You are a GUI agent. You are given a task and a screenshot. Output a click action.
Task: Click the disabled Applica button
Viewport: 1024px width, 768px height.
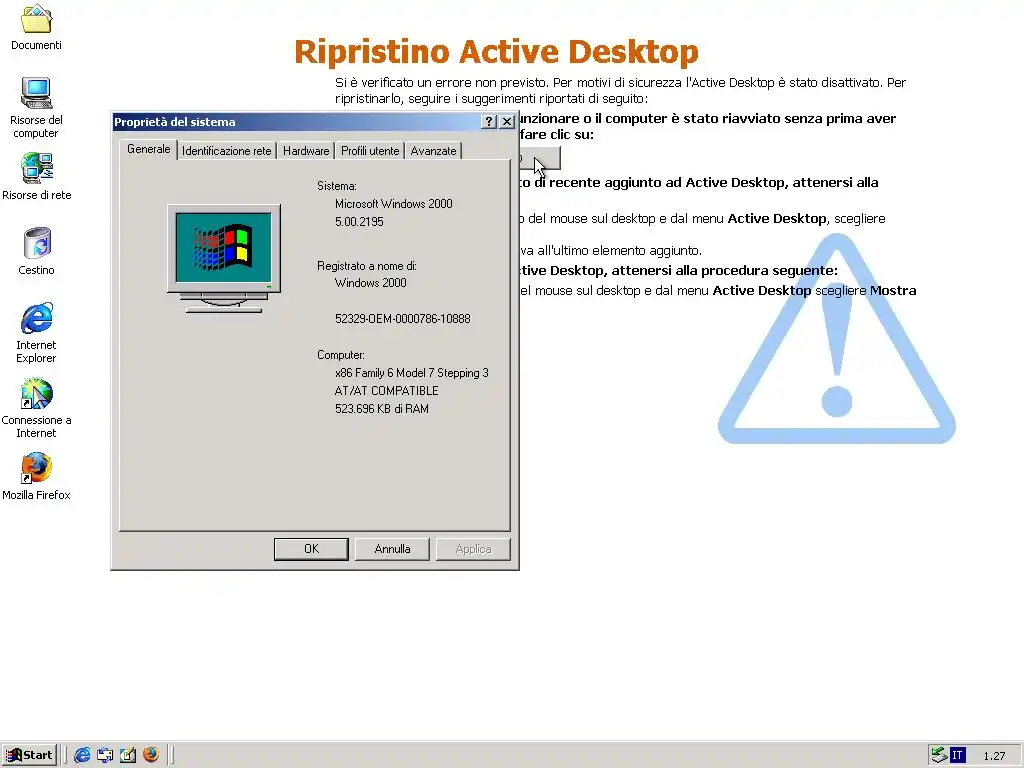pos(473,549)
